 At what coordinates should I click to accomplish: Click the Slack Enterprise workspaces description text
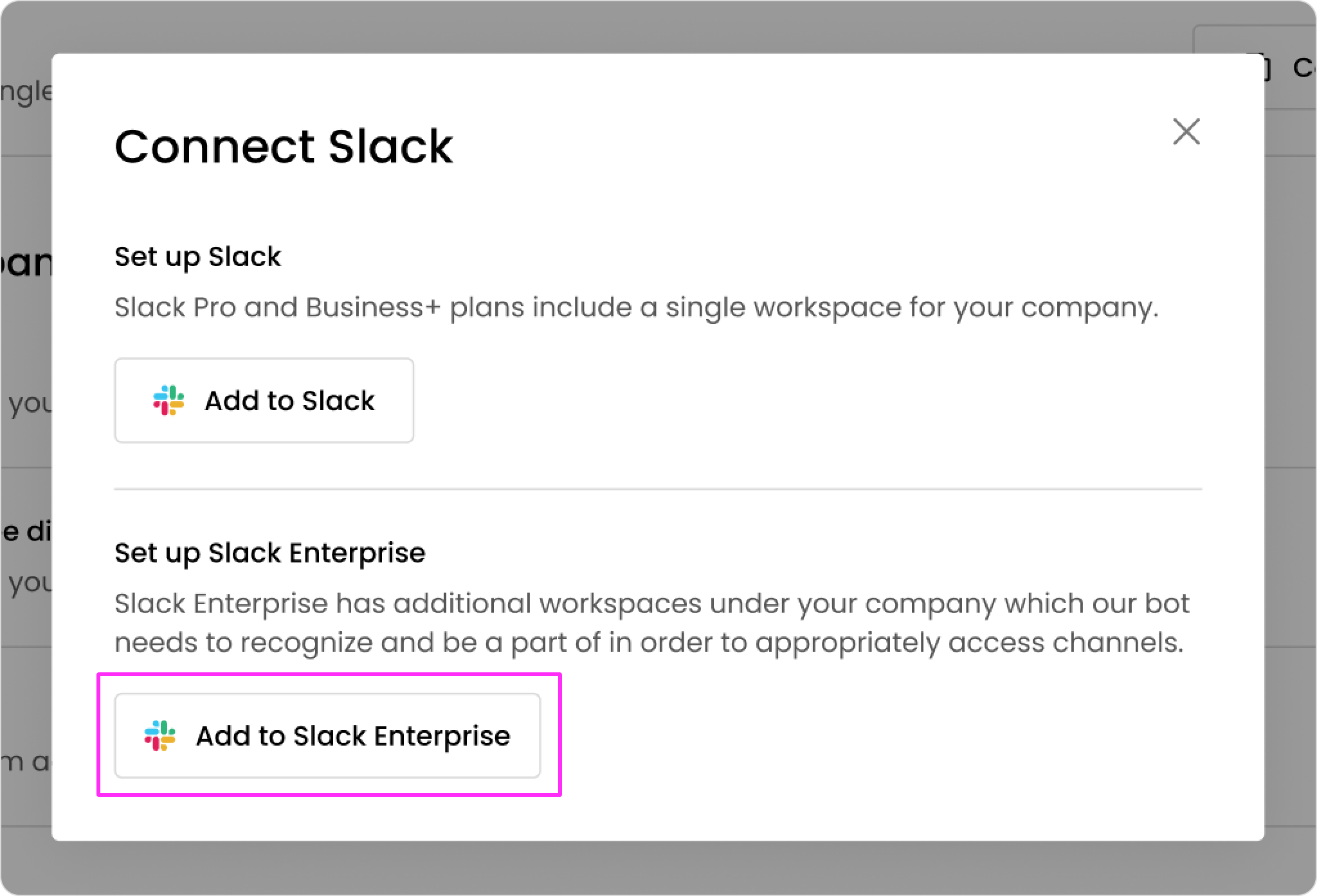click(x=653, y=622)
